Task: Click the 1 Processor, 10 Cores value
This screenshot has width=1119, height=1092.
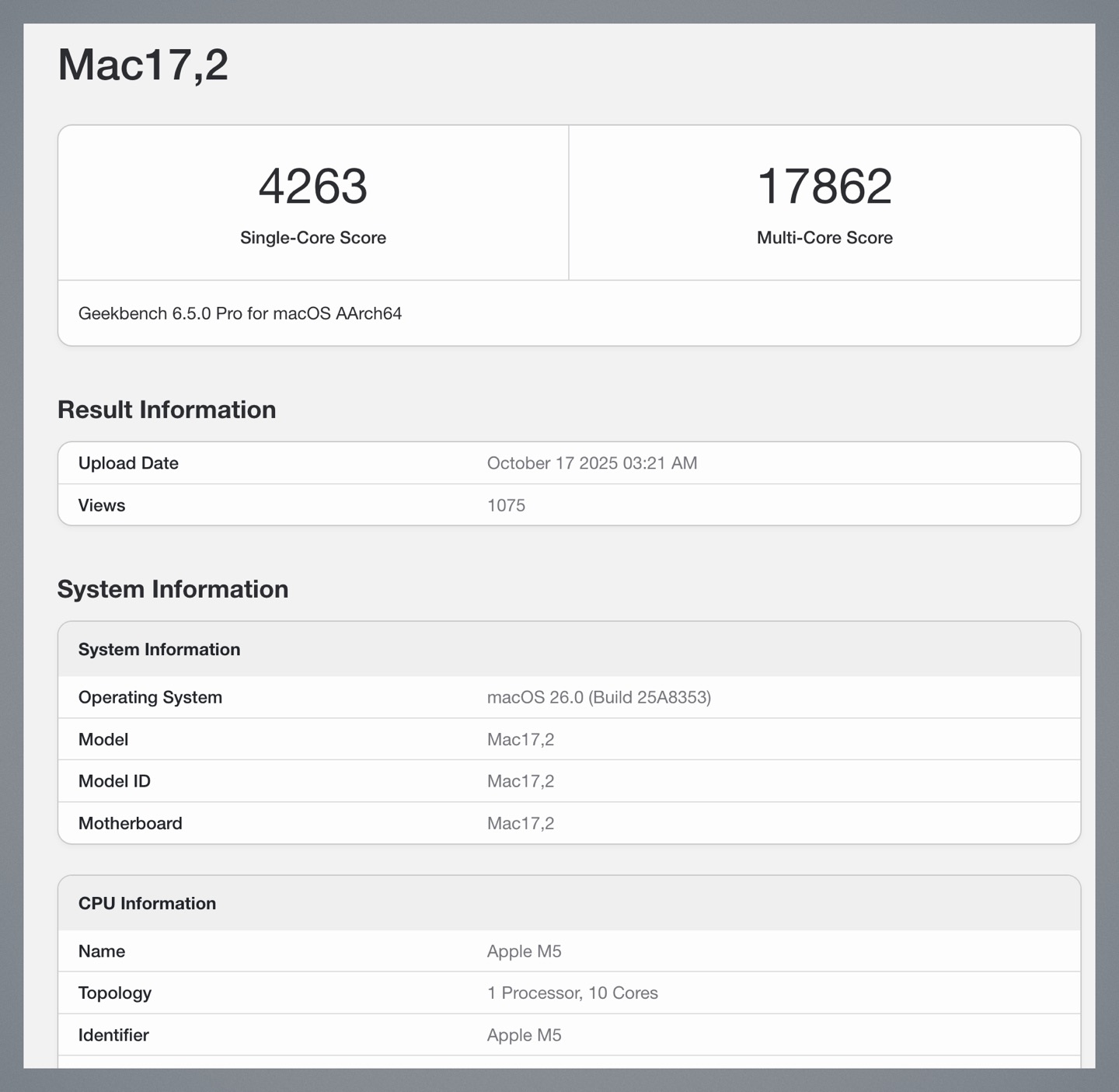Action: coord(572,993)
